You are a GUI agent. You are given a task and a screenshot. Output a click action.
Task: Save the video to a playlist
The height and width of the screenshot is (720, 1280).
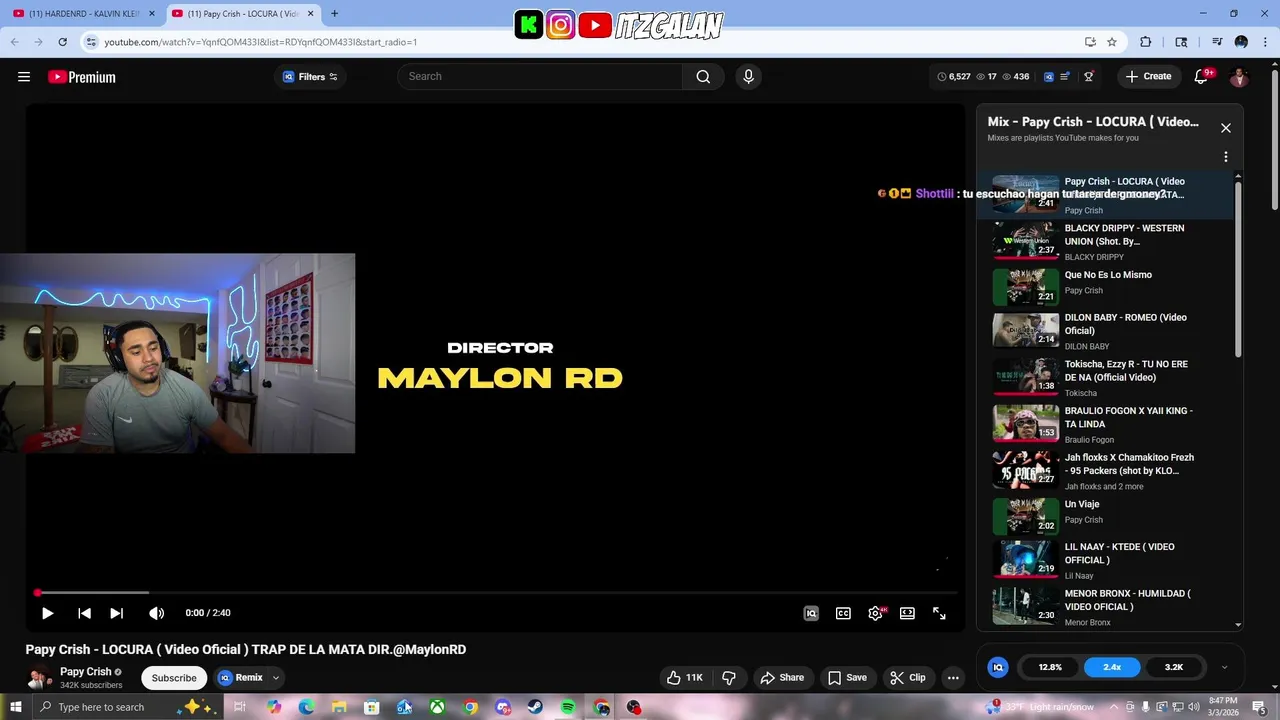tap(848, 678)
